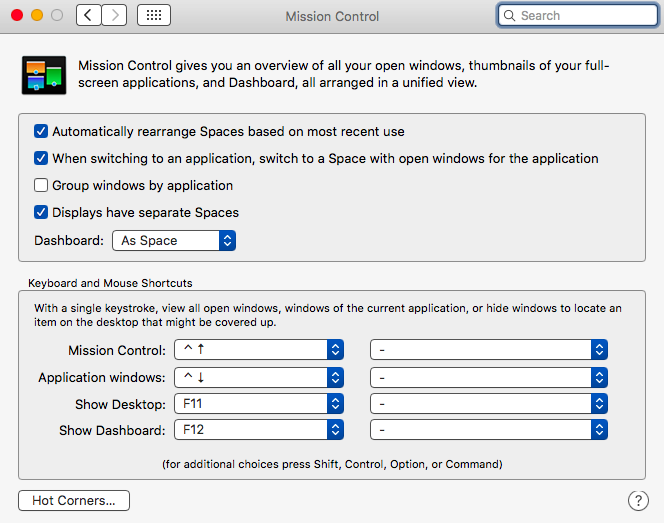Uncheck switch to Space with open windows
The height and width of the screenshot is (523, 664).
click(41, 158)
